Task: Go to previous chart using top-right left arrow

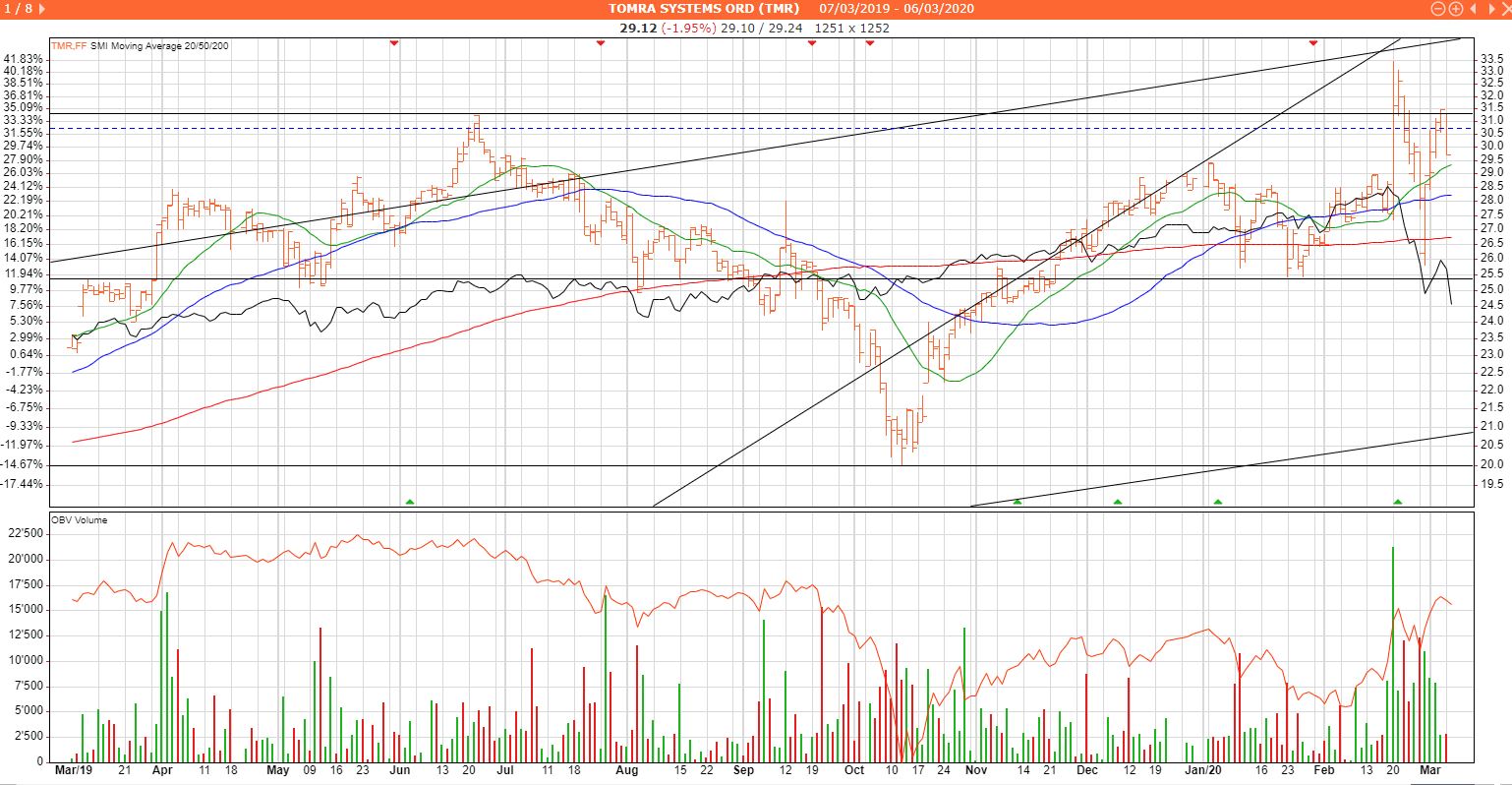Action: (x=1472, y=9)
